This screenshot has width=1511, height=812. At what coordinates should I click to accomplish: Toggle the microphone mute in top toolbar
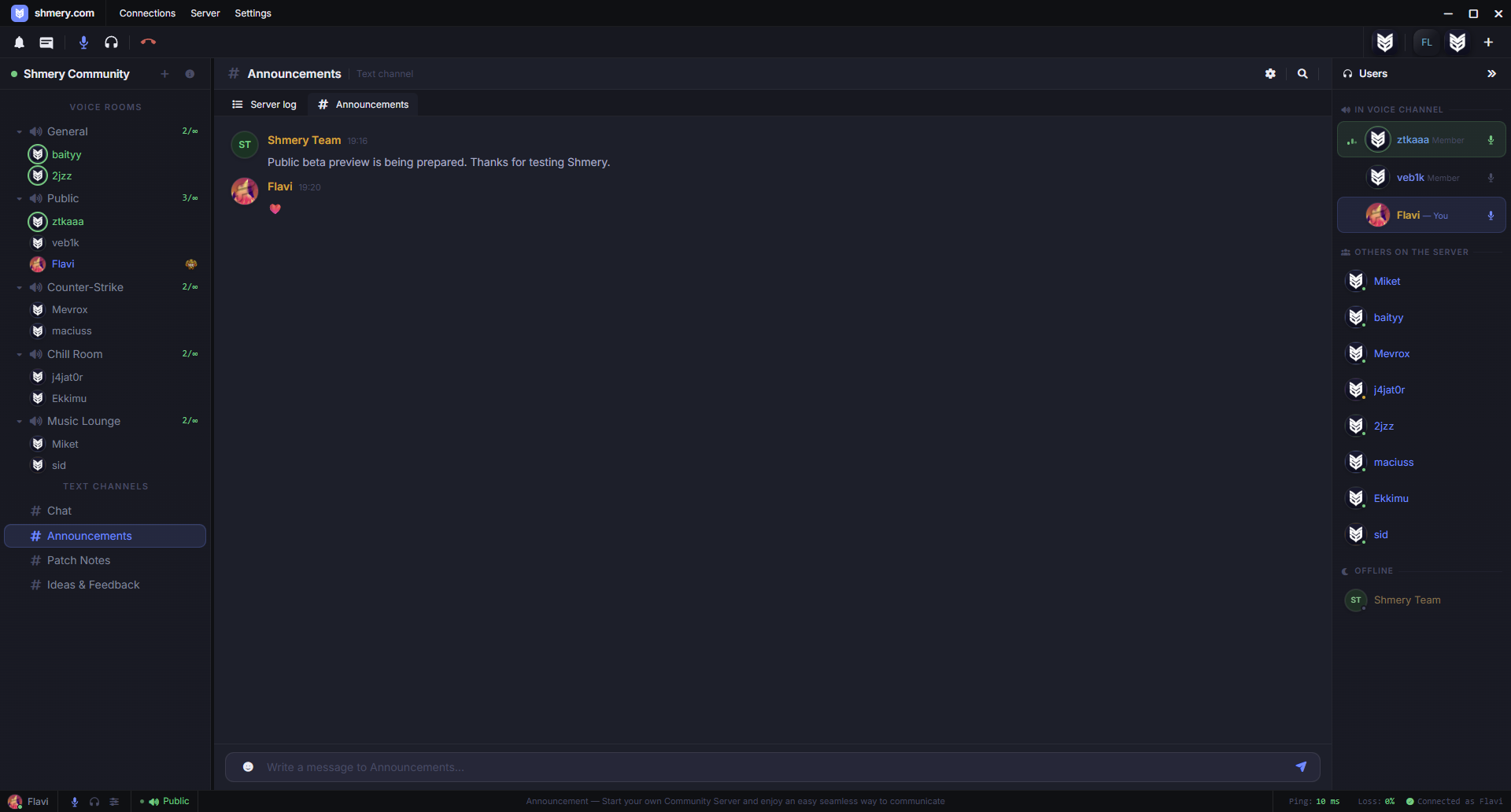tap(83, 42)
